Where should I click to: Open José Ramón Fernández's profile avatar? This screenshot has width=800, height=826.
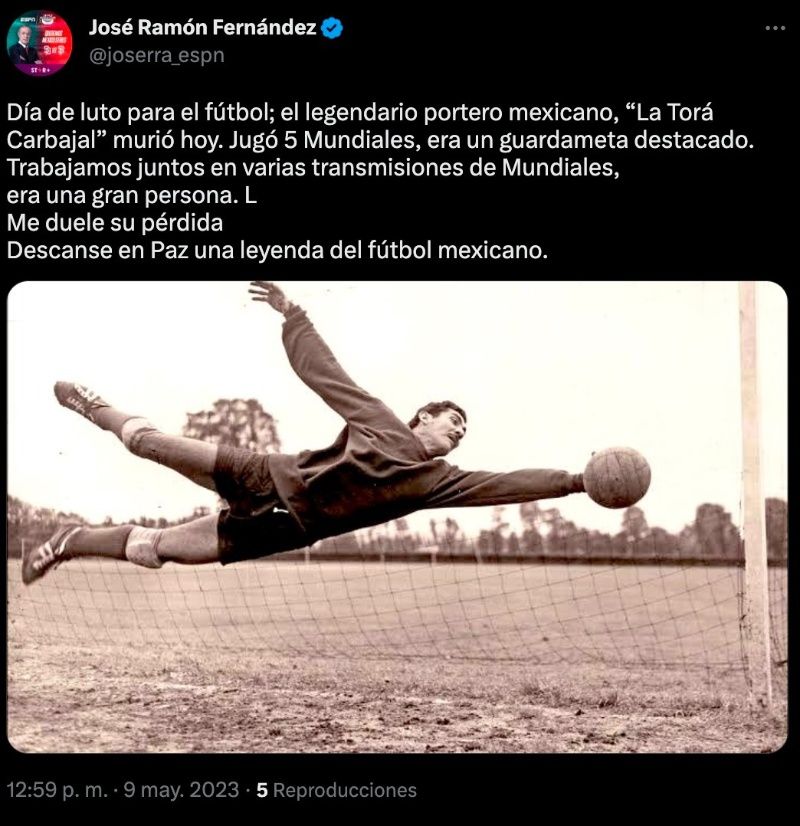pyautogui.click(x=39, y=43)
